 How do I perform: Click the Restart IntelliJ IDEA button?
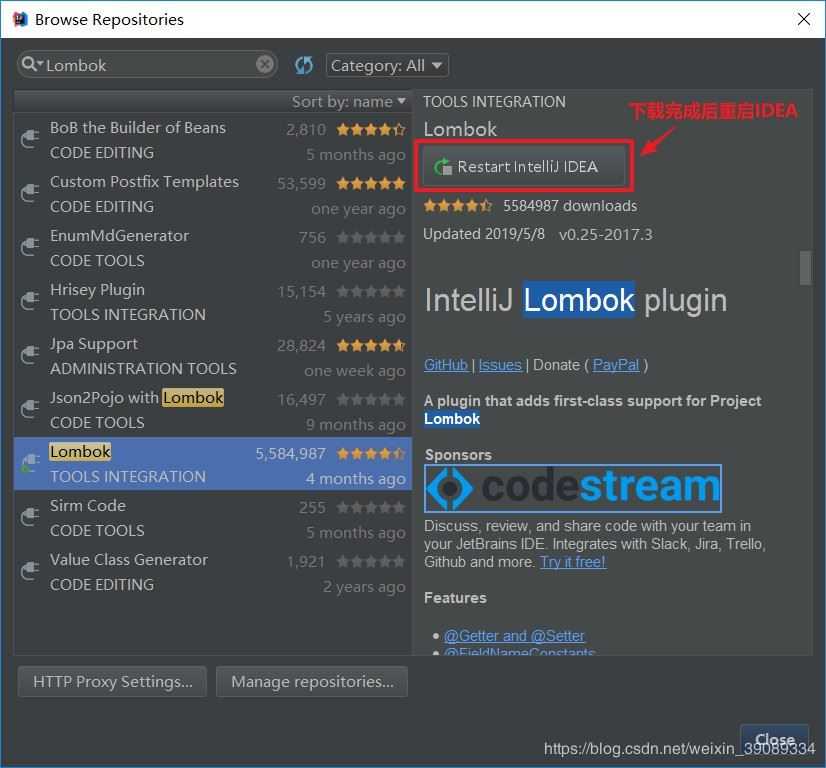tap(524, 166)
